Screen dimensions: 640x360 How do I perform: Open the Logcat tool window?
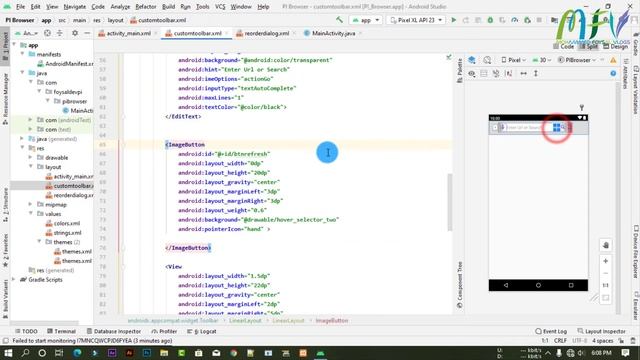pyautogui.click(x=202, y=331)
